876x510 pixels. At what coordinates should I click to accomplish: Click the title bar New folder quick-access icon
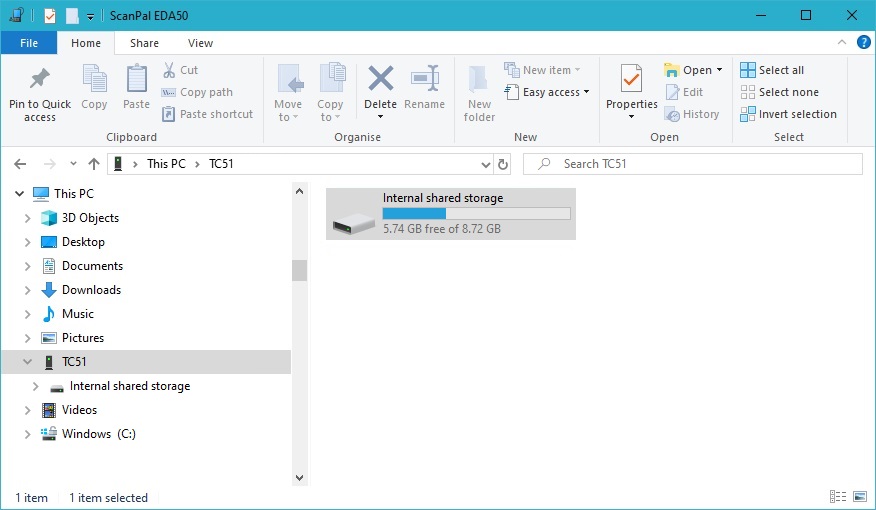point(72,16)
